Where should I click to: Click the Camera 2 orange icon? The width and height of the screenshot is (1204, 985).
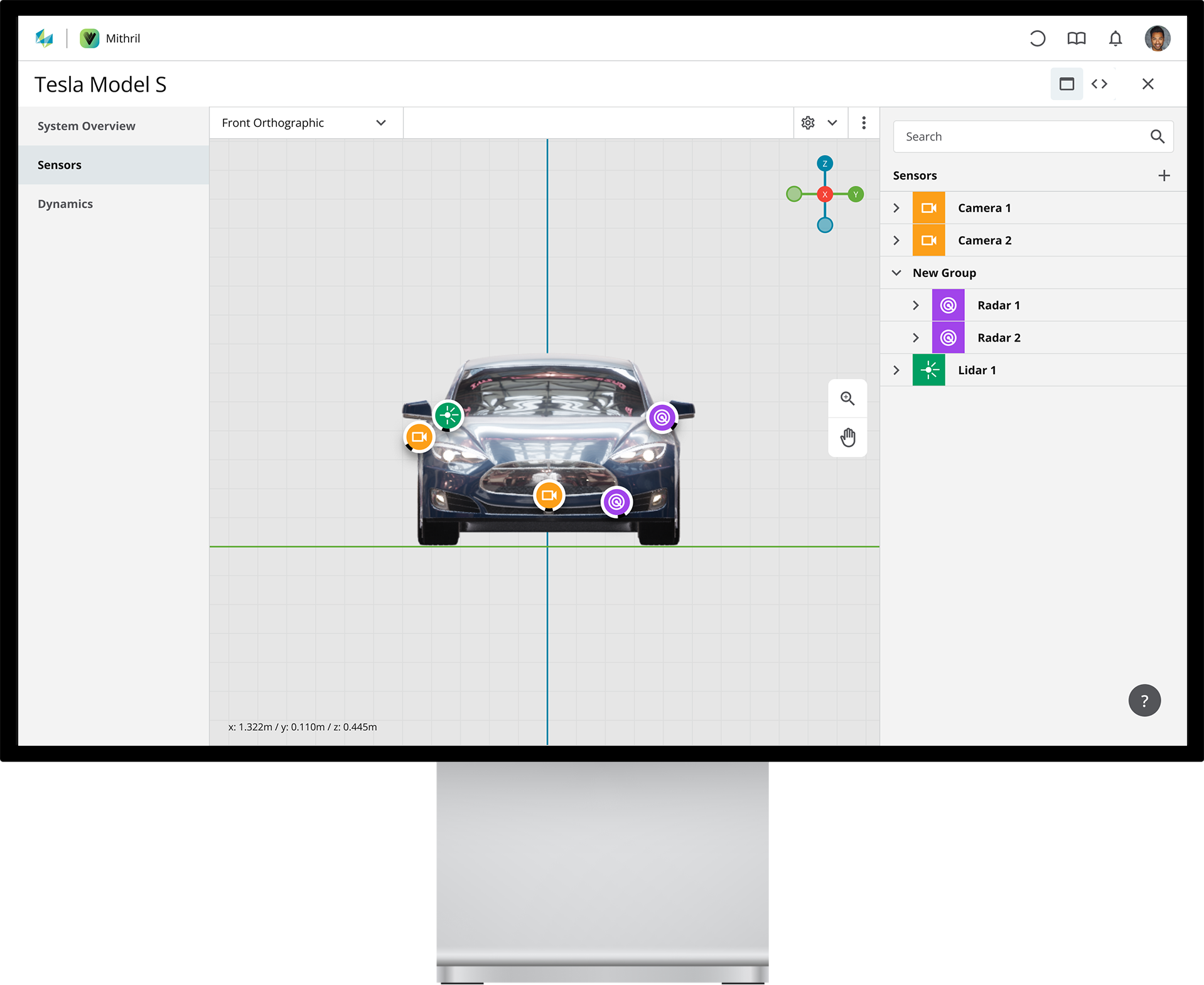point(928,240)
